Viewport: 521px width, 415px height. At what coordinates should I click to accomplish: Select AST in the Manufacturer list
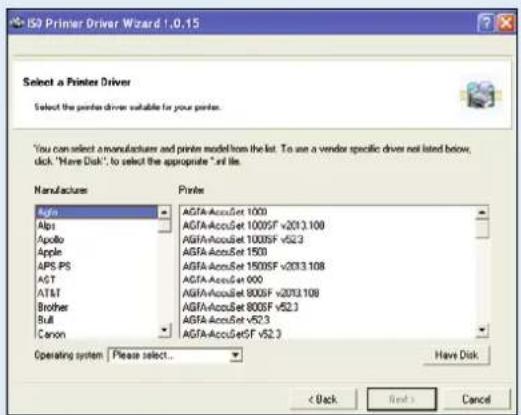pos(96,280)
